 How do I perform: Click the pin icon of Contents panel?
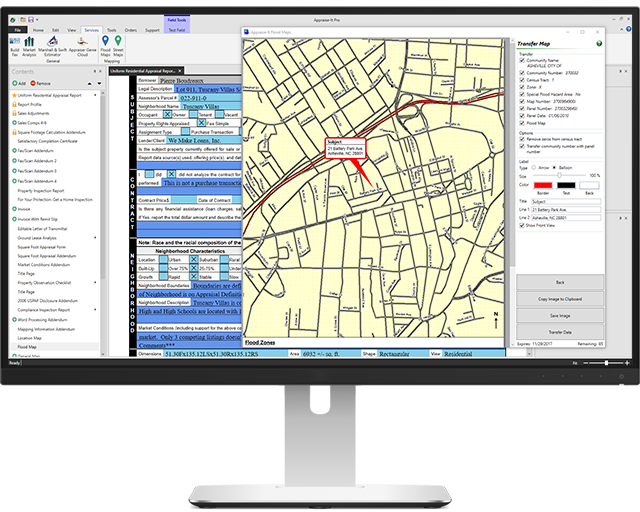click(x=95, y=71)
